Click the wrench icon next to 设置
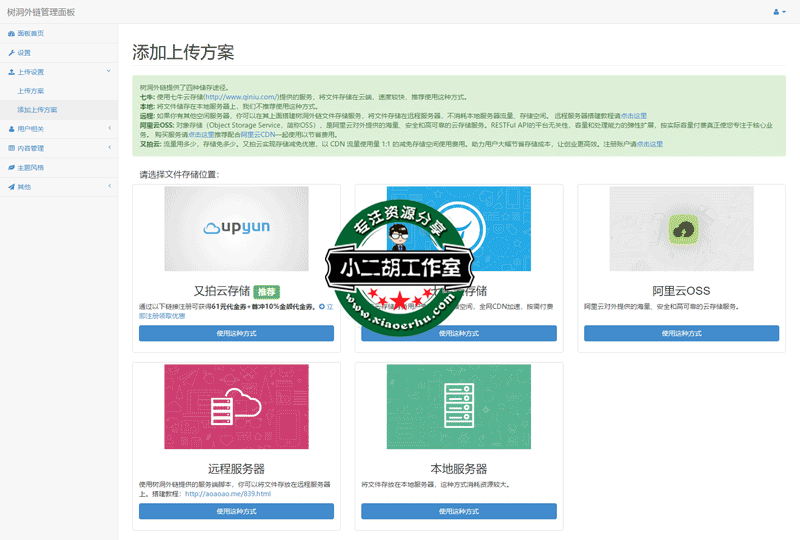Viewport: 800px width, 540px height. tap(11, 52)
